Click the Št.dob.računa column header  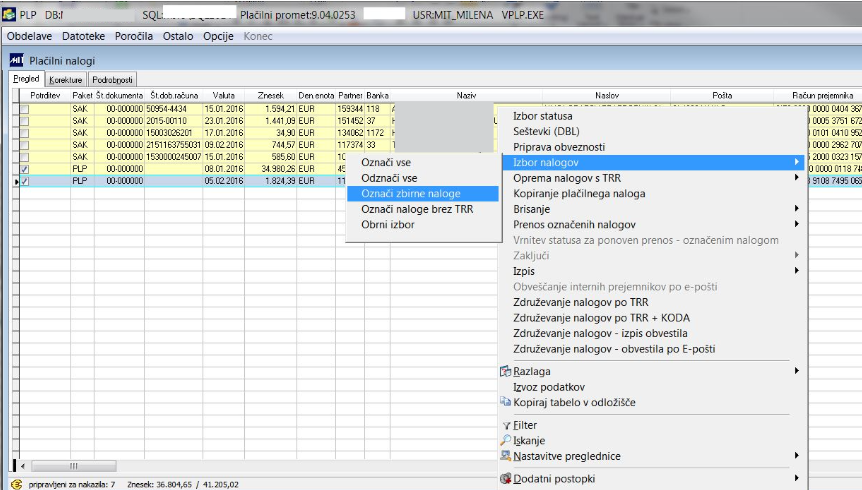174,95
